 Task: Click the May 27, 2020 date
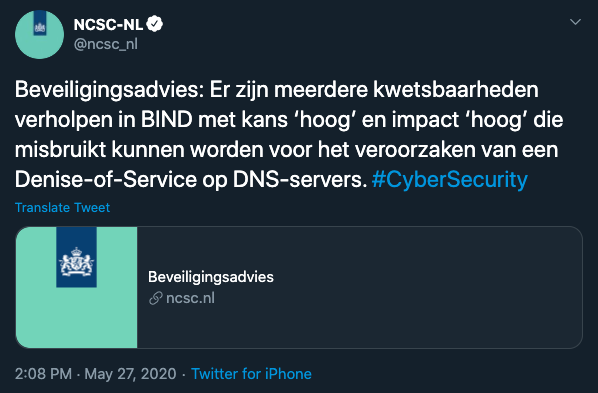(x=130, y=374)
